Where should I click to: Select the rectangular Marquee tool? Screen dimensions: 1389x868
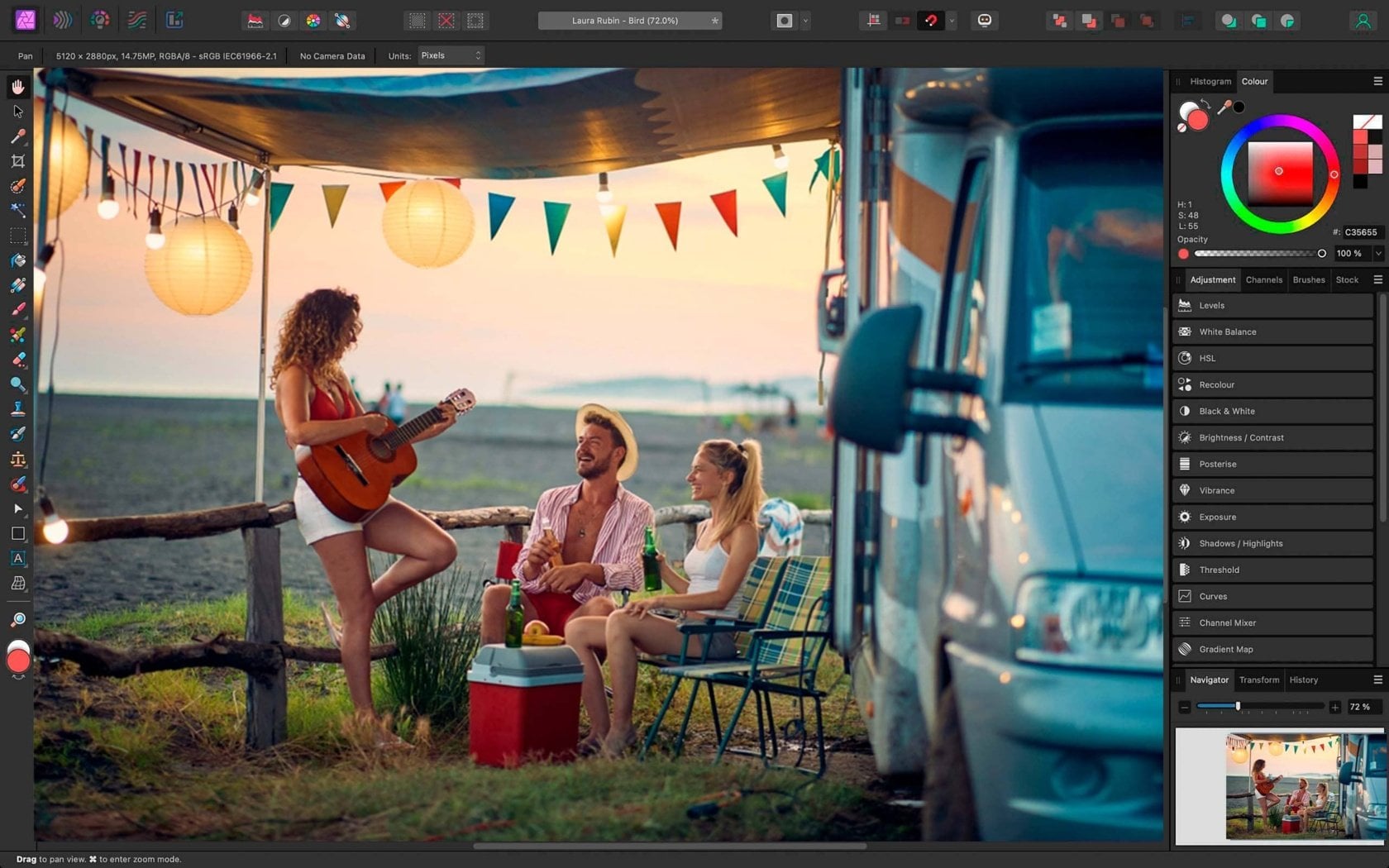[x=18, y=236]
